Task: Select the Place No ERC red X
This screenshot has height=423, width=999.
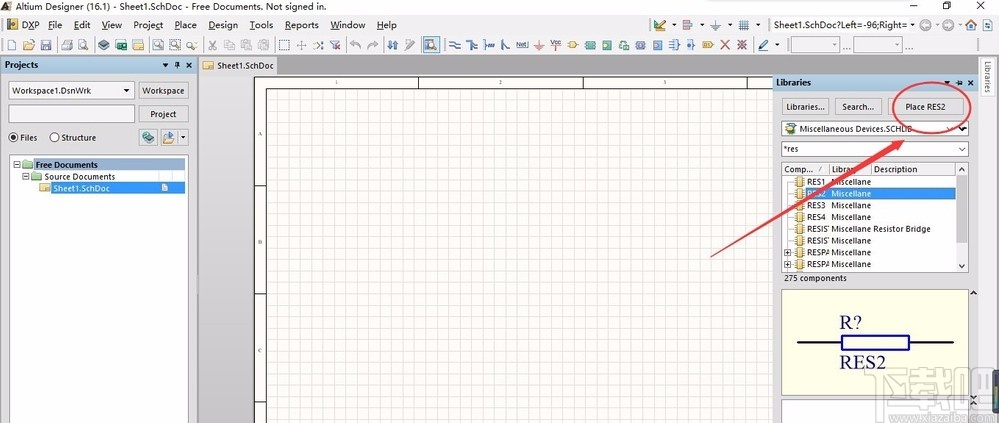Action: click(x=725, y=45)
